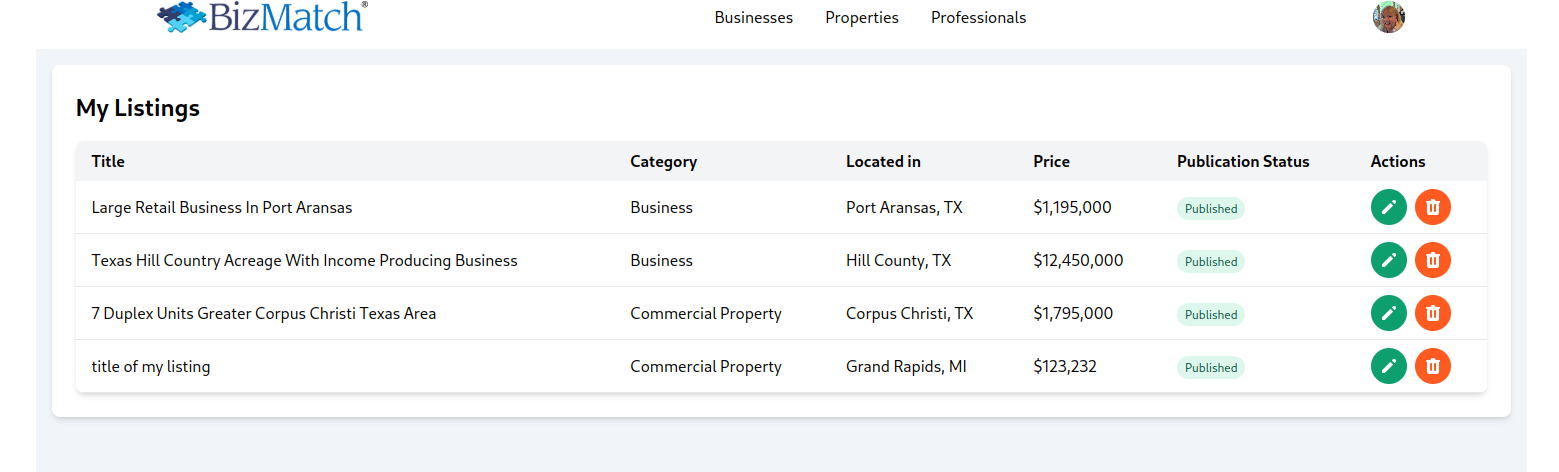Select the 7 Duplex Units Greater Corpus Christi title

(x=263, y=314)
